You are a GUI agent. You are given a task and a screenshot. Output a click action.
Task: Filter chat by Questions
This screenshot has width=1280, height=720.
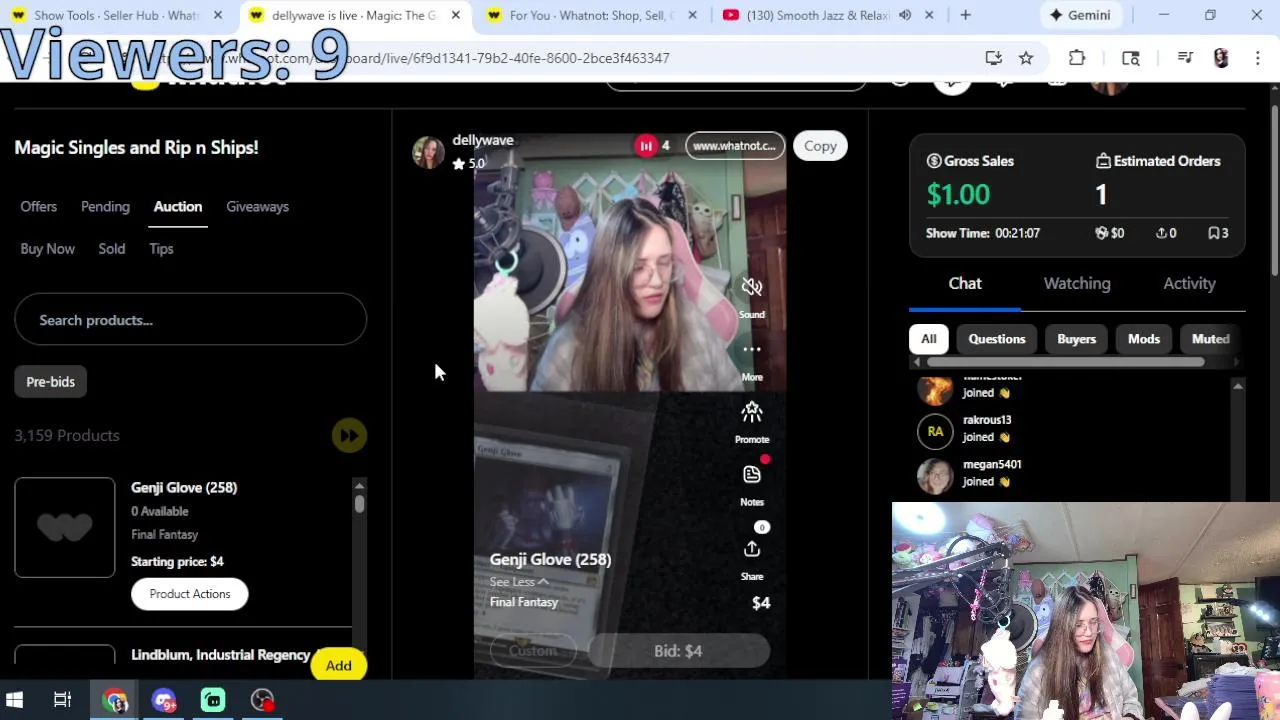[997, 339]
